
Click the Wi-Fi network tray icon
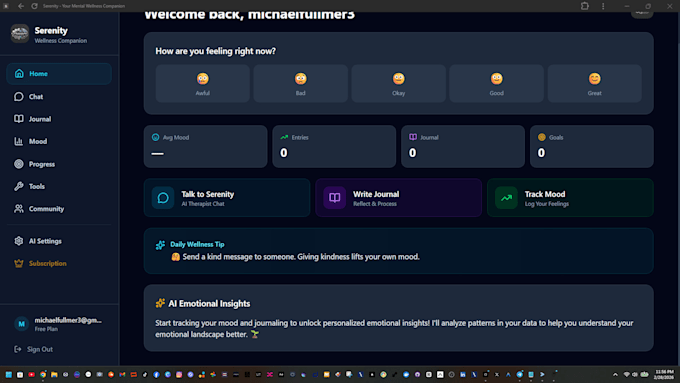[627, 374]
